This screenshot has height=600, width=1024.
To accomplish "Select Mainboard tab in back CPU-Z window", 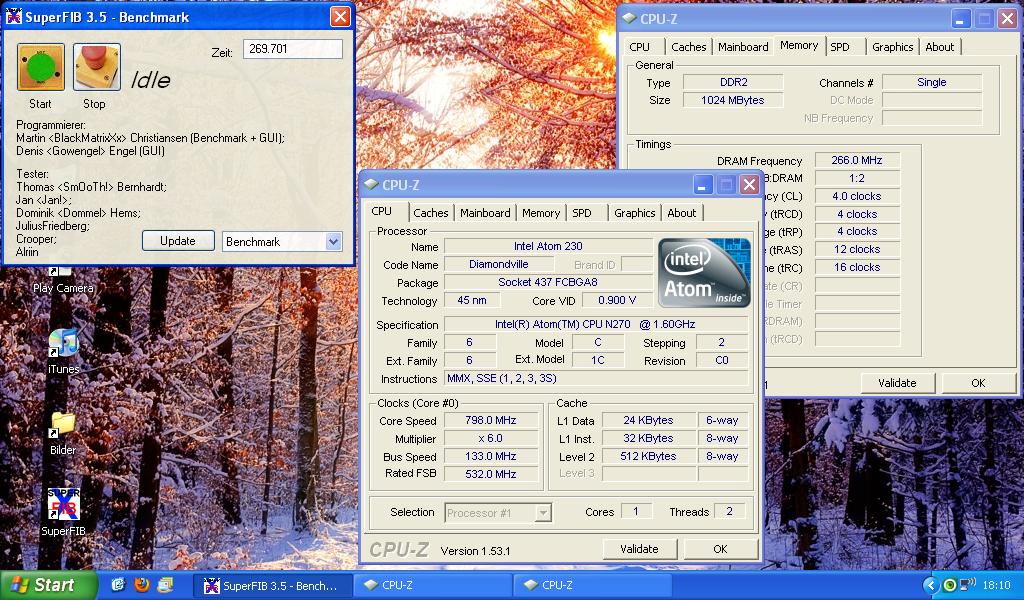I will (x=743, y=47).
